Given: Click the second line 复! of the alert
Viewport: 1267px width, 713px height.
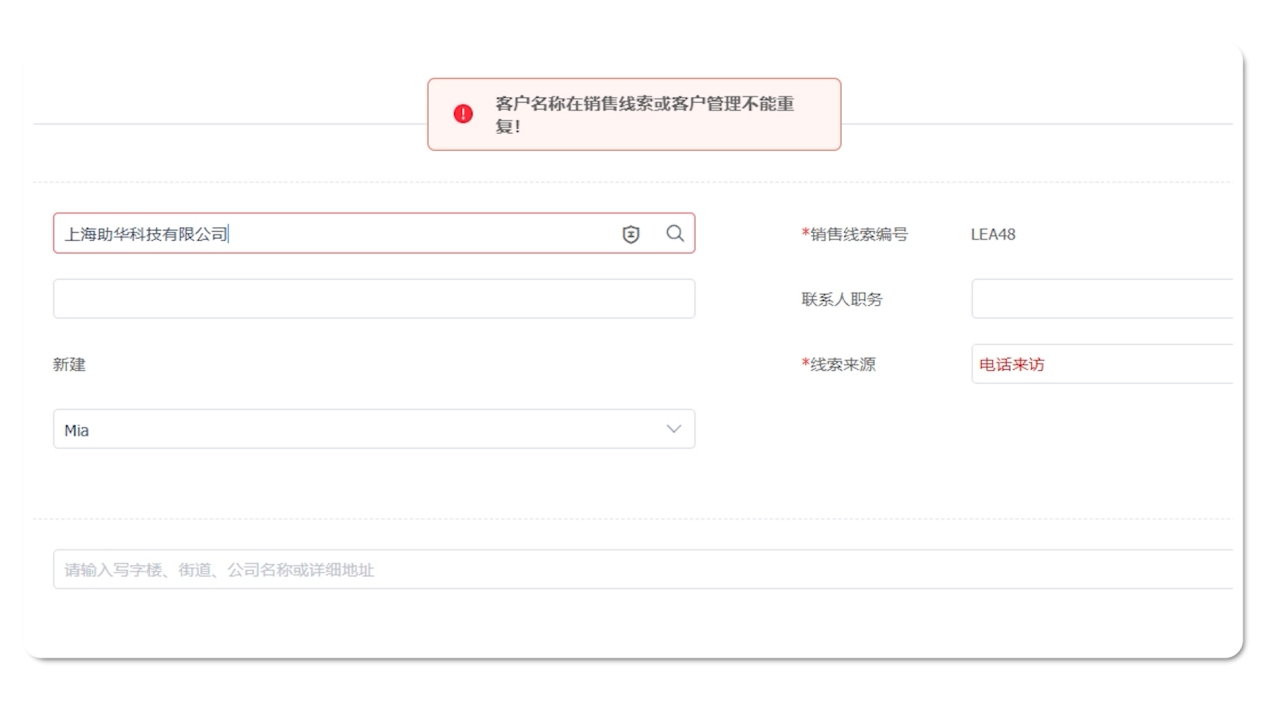Looking at the screenshot, I should click(508, 128).
